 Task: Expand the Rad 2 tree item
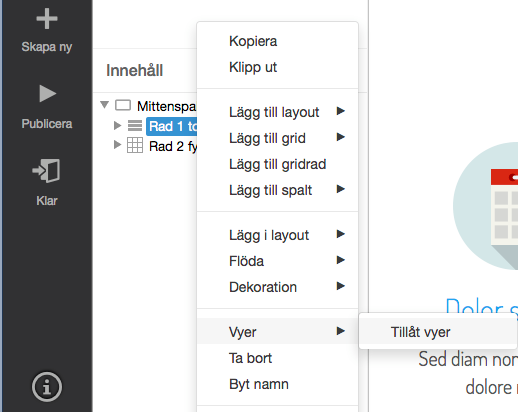click(x=117, y=145)
